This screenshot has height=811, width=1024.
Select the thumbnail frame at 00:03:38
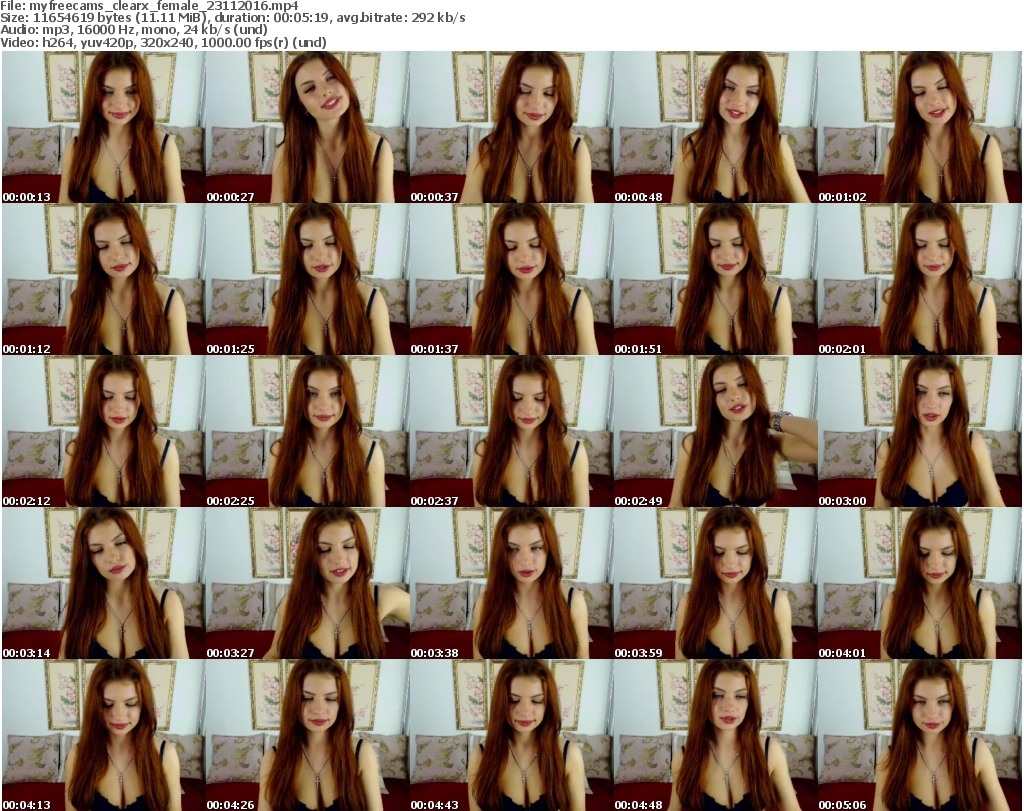(x=511, y=583)
